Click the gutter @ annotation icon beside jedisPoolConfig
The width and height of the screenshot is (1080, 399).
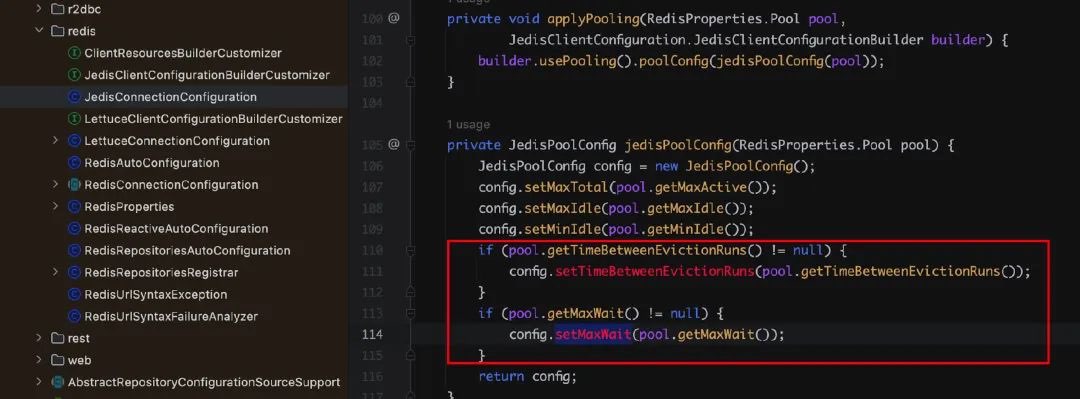[x=393, y=145]
